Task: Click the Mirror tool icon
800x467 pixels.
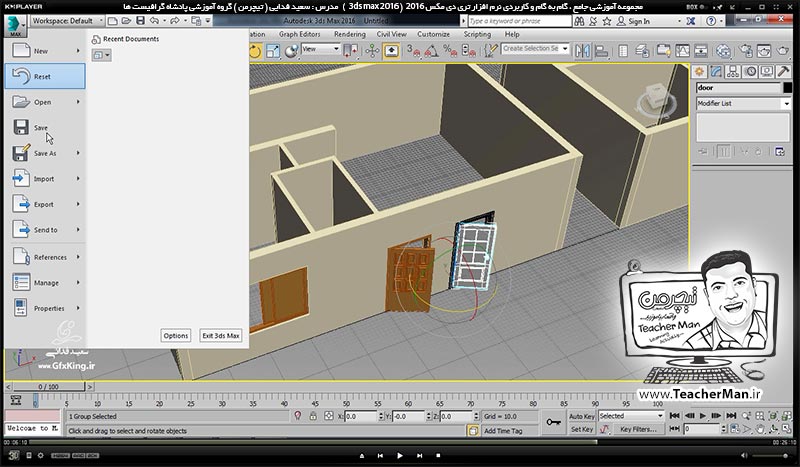Action: [583, 51]
